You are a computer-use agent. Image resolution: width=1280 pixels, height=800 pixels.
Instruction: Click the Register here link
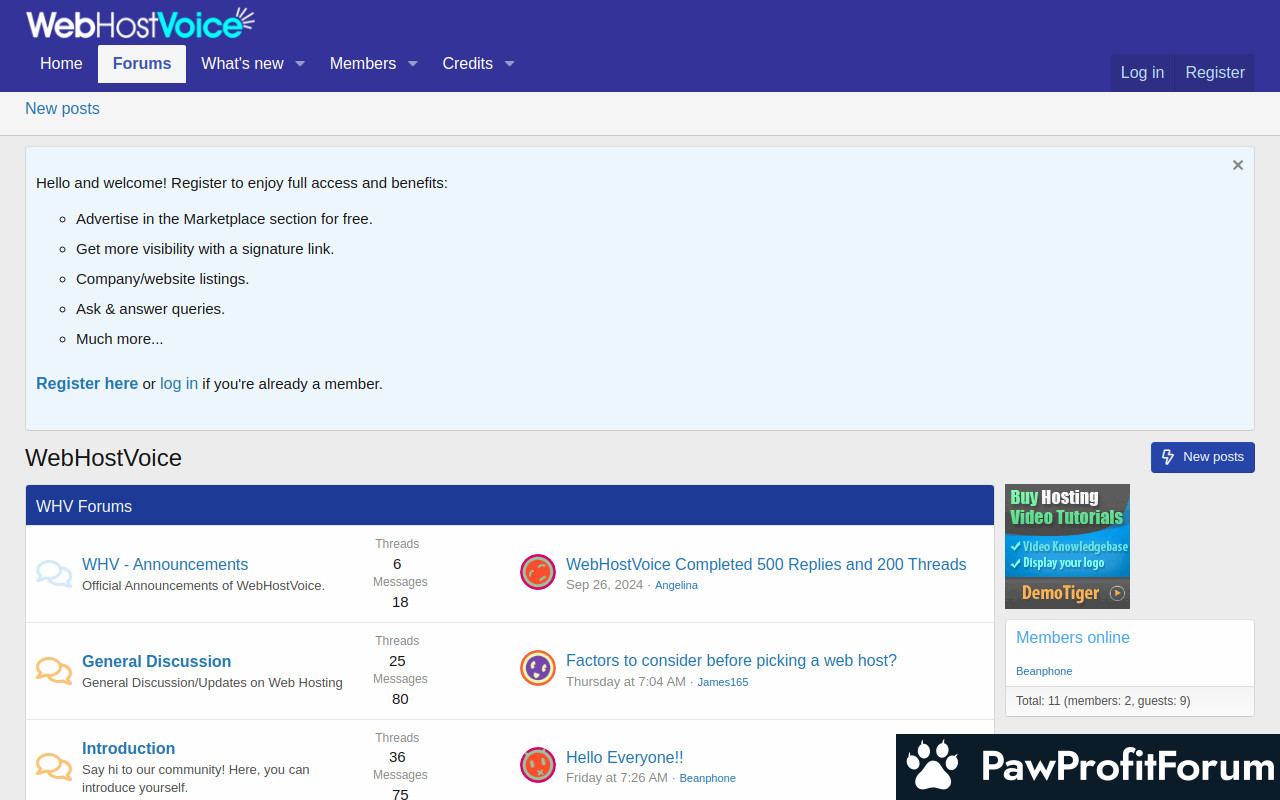[87, 383]
